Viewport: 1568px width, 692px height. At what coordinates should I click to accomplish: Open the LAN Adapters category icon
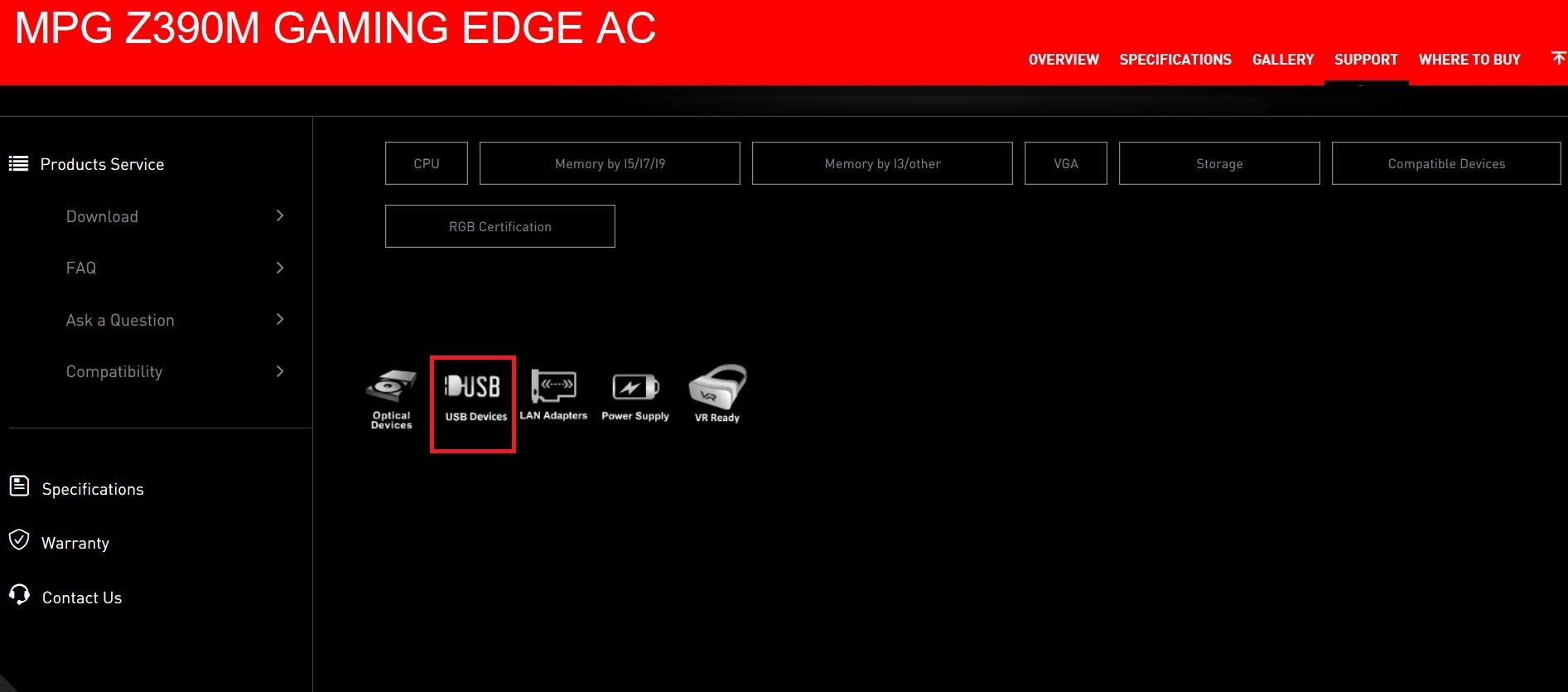[x=553, y=386]
